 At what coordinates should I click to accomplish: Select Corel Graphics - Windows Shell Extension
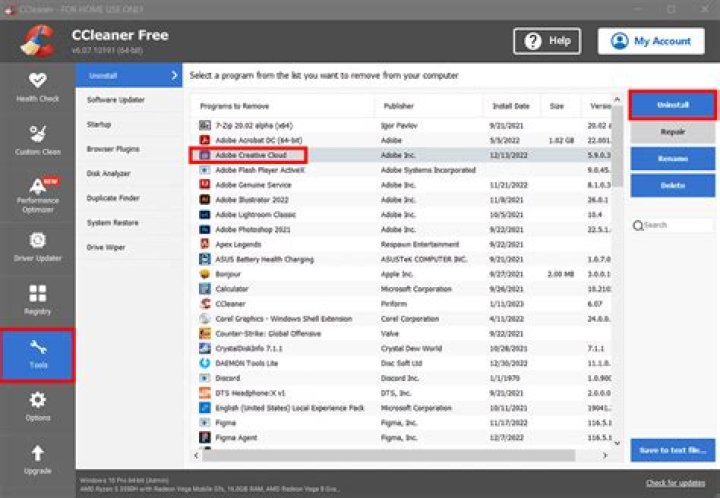[401, 319]
